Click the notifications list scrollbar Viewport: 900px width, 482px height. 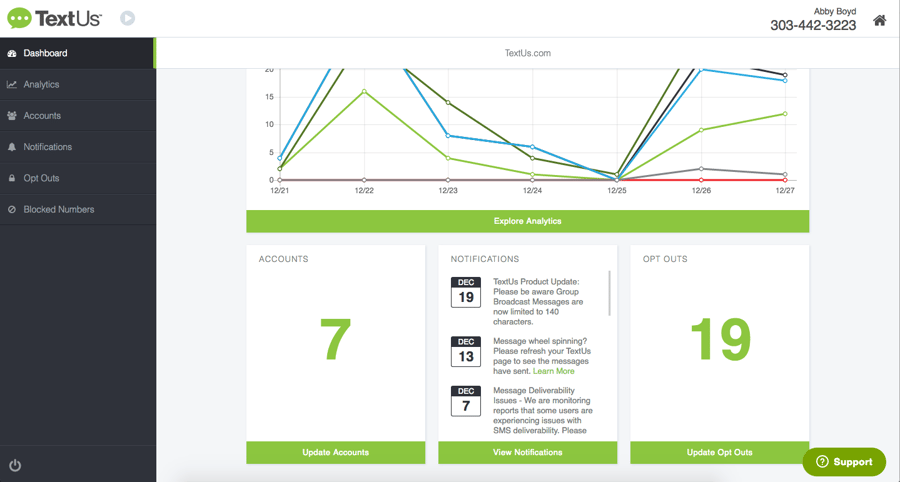click(x=609, y=293)
